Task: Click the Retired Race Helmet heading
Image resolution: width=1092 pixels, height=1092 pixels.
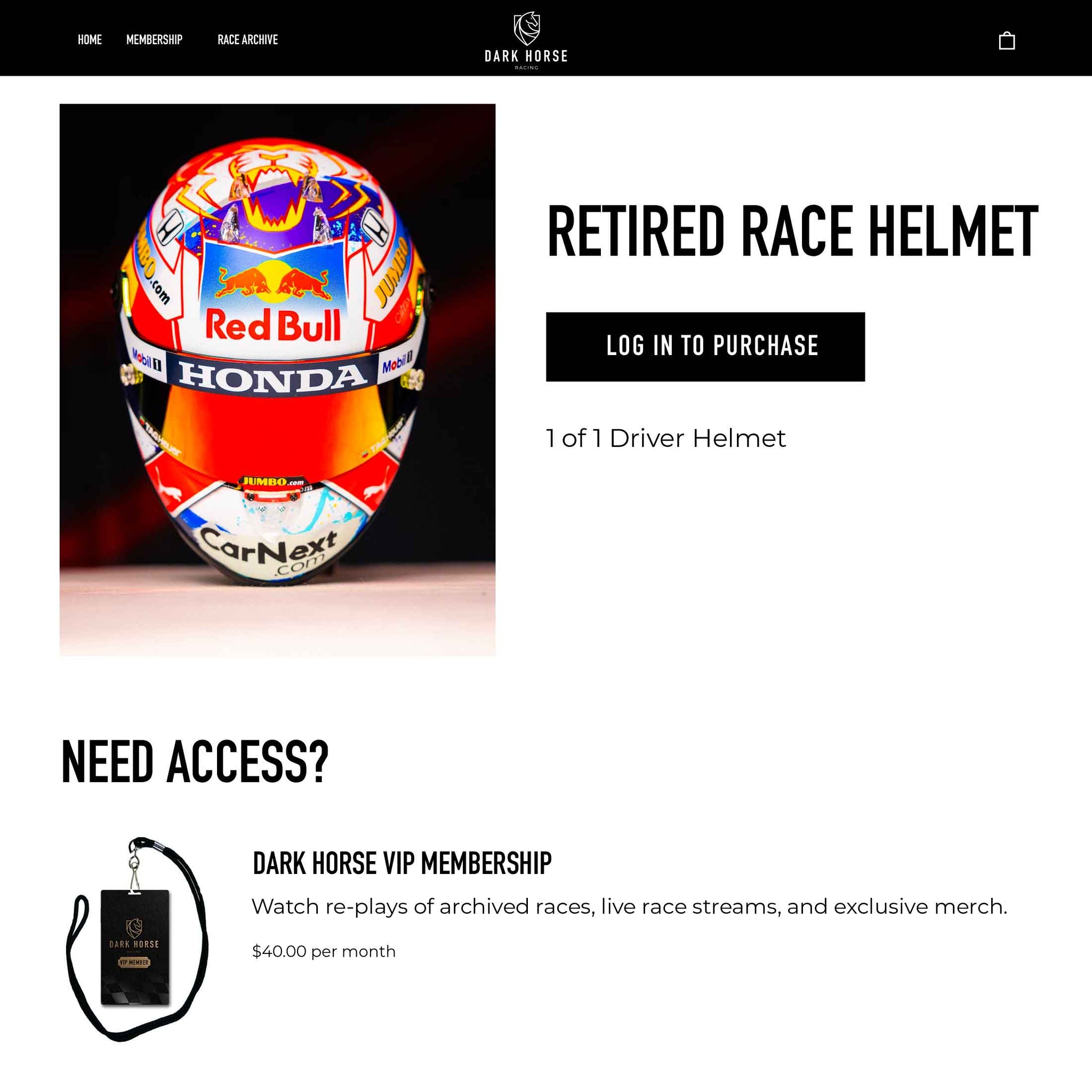Action: coord(792,231)
